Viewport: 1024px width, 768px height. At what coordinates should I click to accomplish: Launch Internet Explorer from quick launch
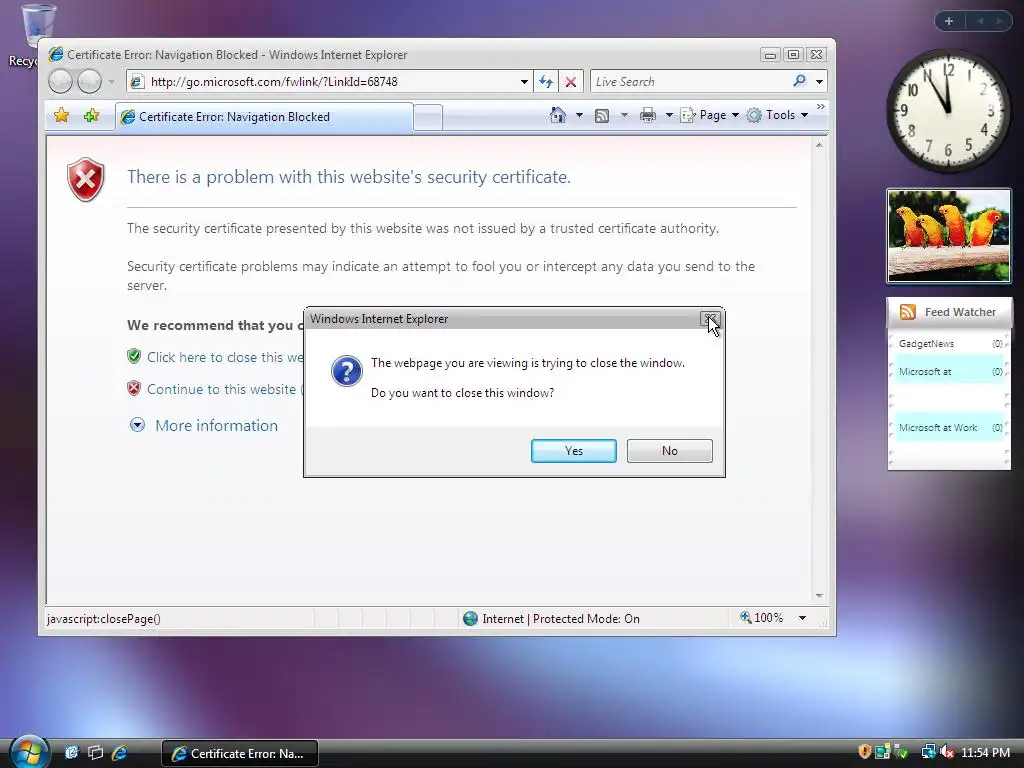(x=119, y=753)
